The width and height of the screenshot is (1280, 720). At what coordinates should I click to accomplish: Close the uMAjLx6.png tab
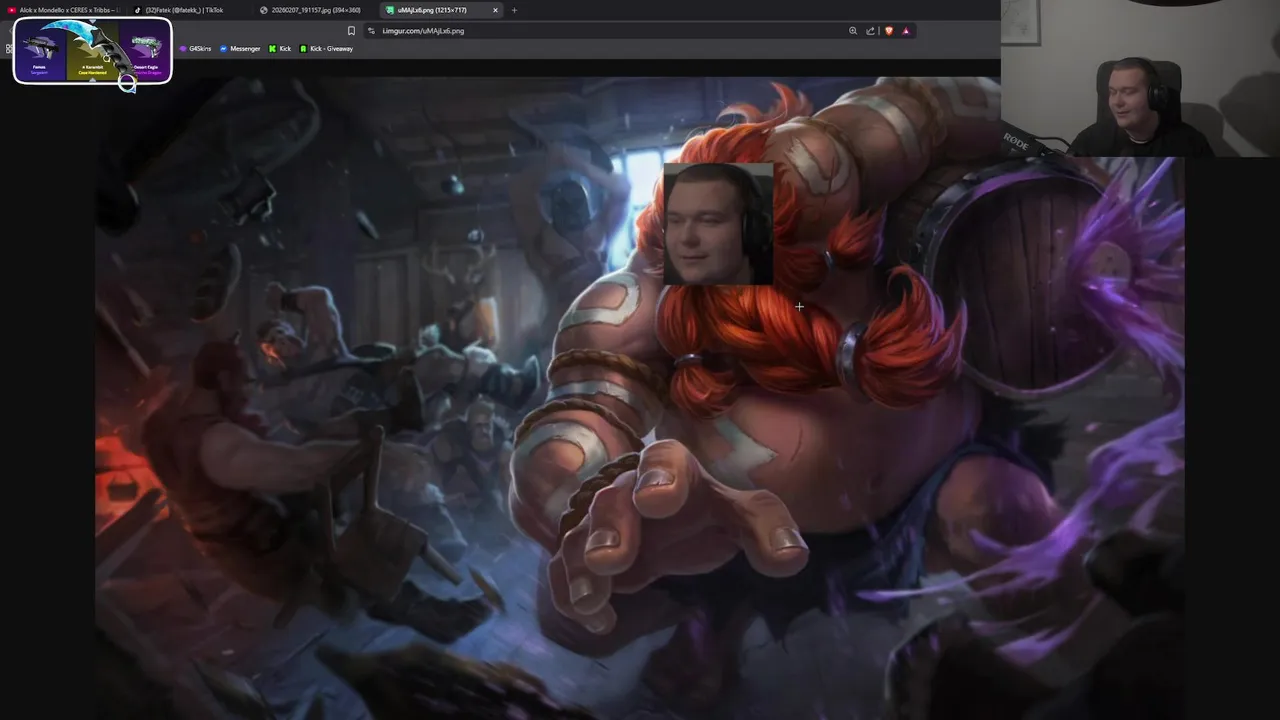click(495, 10)
